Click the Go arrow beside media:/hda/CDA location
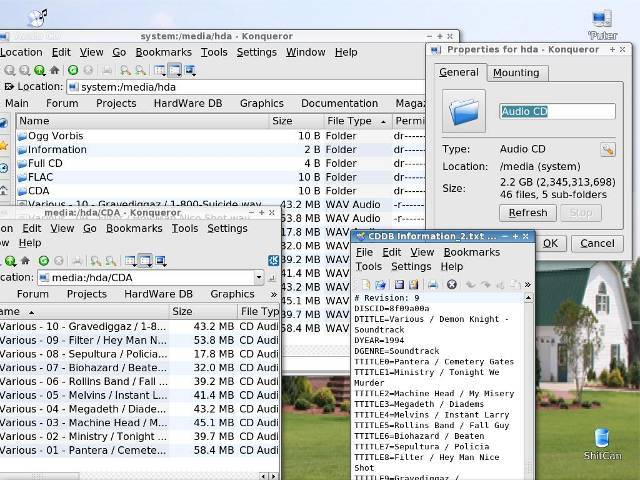This screenshot has height=480, width=640. 272,278
